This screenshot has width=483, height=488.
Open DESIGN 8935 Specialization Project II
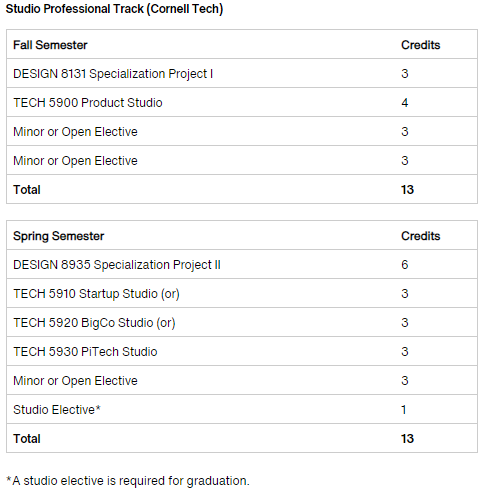[x=117, y=265]
